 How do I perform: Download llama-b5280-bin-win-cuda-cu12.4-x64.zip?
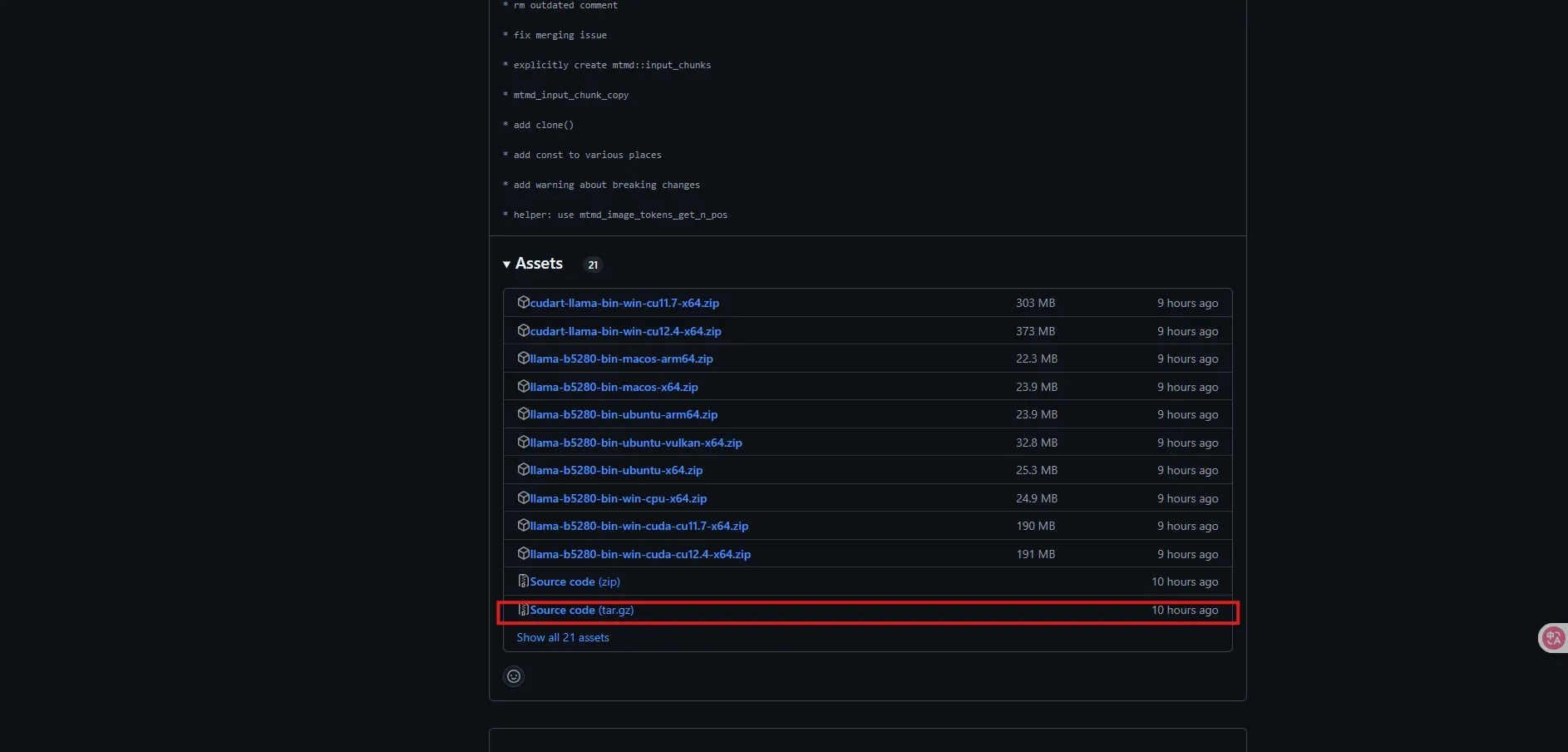(640, 554)
